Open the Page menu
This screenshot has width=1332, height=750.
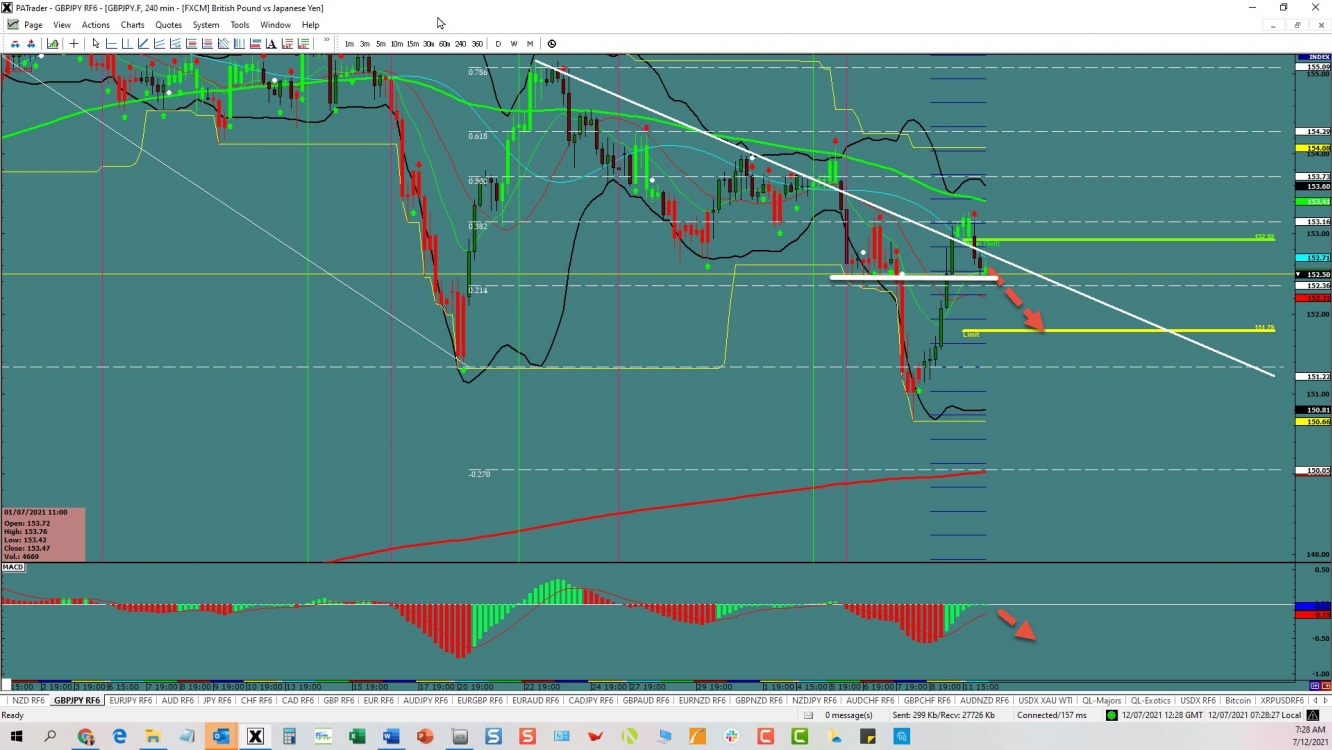click(x=33, y=25)
